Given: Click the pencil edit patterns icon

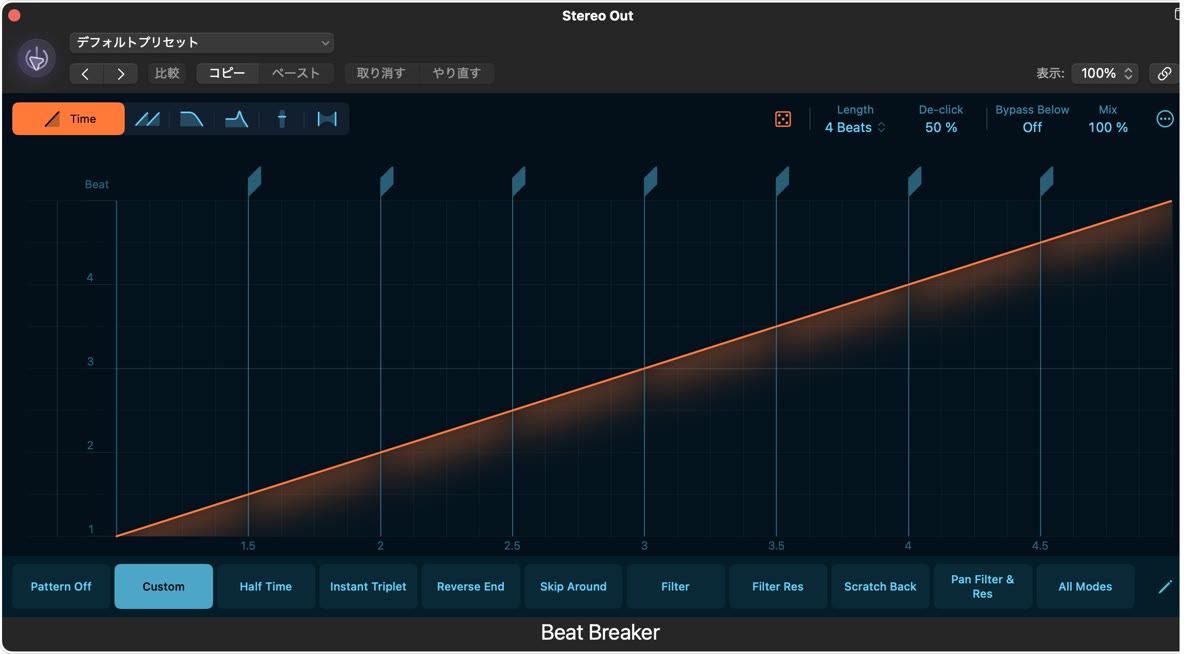Looking at the screenshot, I should tap(1165, 587).
